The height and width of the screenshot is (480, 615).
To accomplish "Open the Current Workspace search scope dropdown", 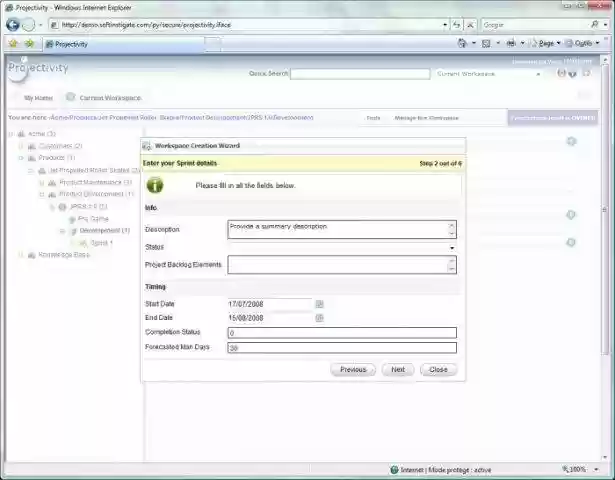I will click(x=489, y=74).
